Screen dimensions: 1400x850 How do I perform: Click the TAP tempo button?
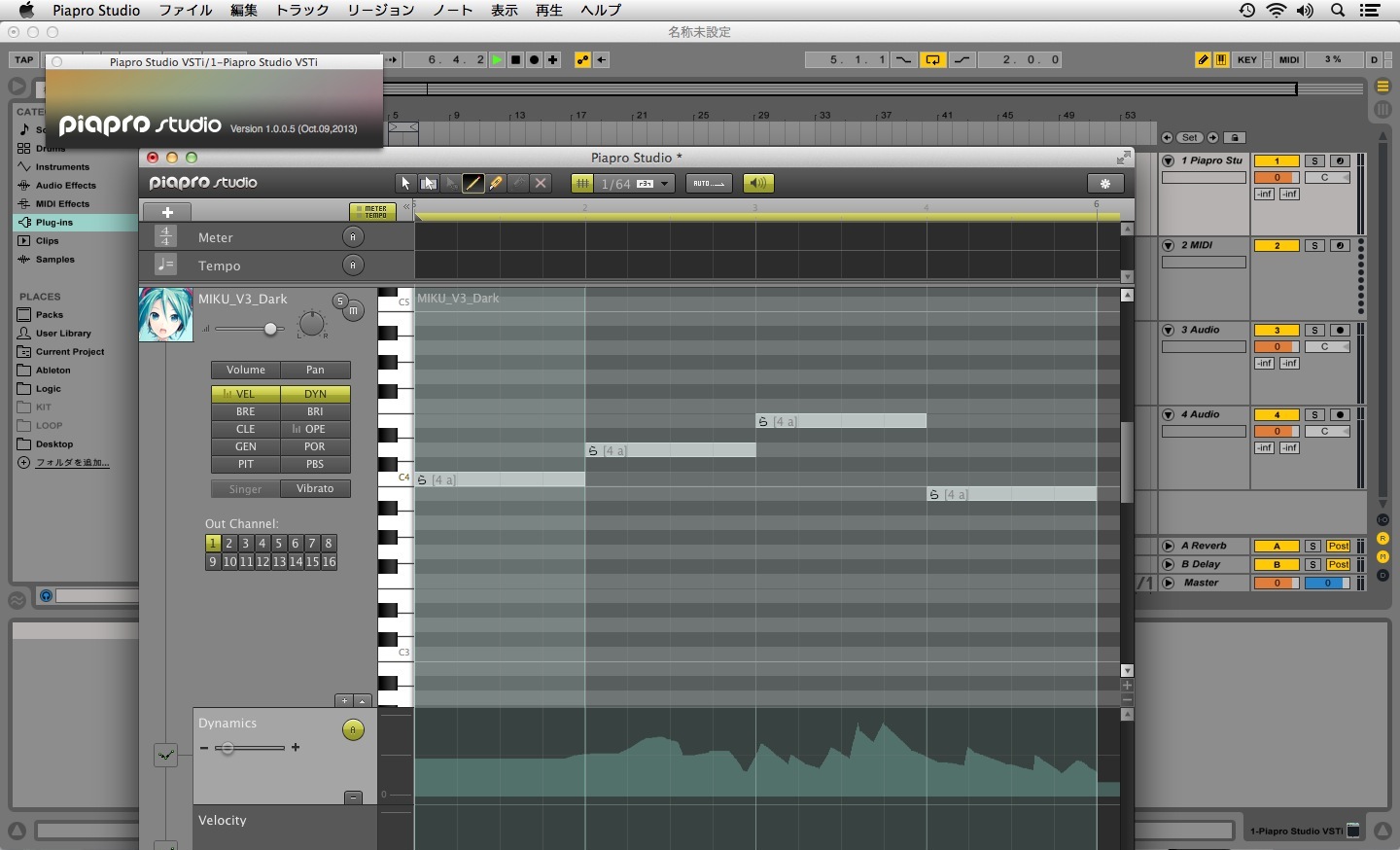click(x=24, y=59)
